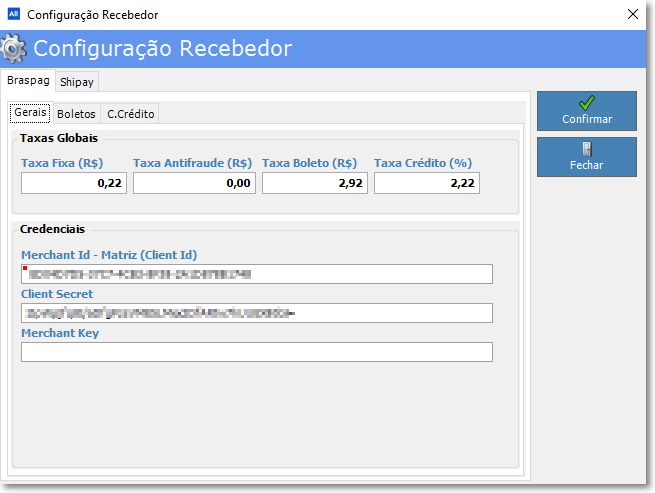This screenshot has height=493, width=655.
Task: Click the Merchant Id - Matriz text box
Action: (x=257, y=274)
